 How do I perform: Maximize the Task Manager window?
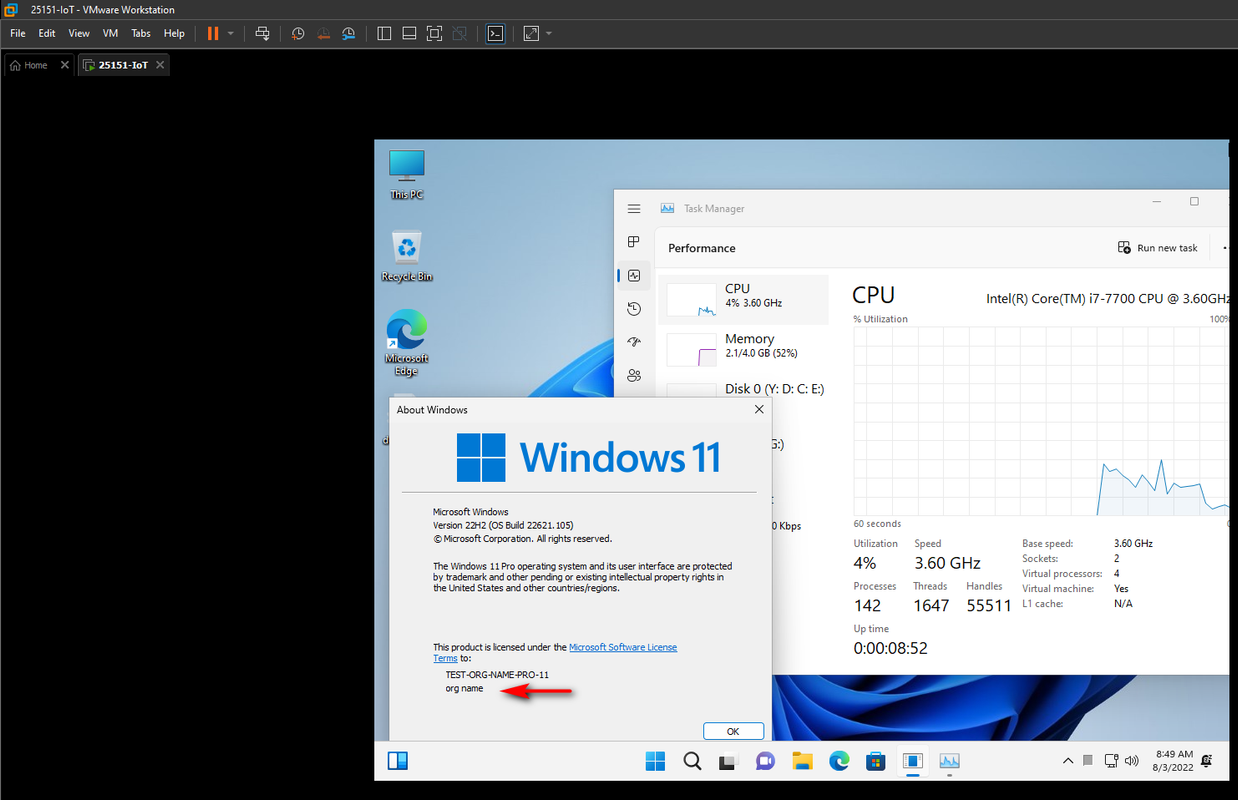(1194, 201)
